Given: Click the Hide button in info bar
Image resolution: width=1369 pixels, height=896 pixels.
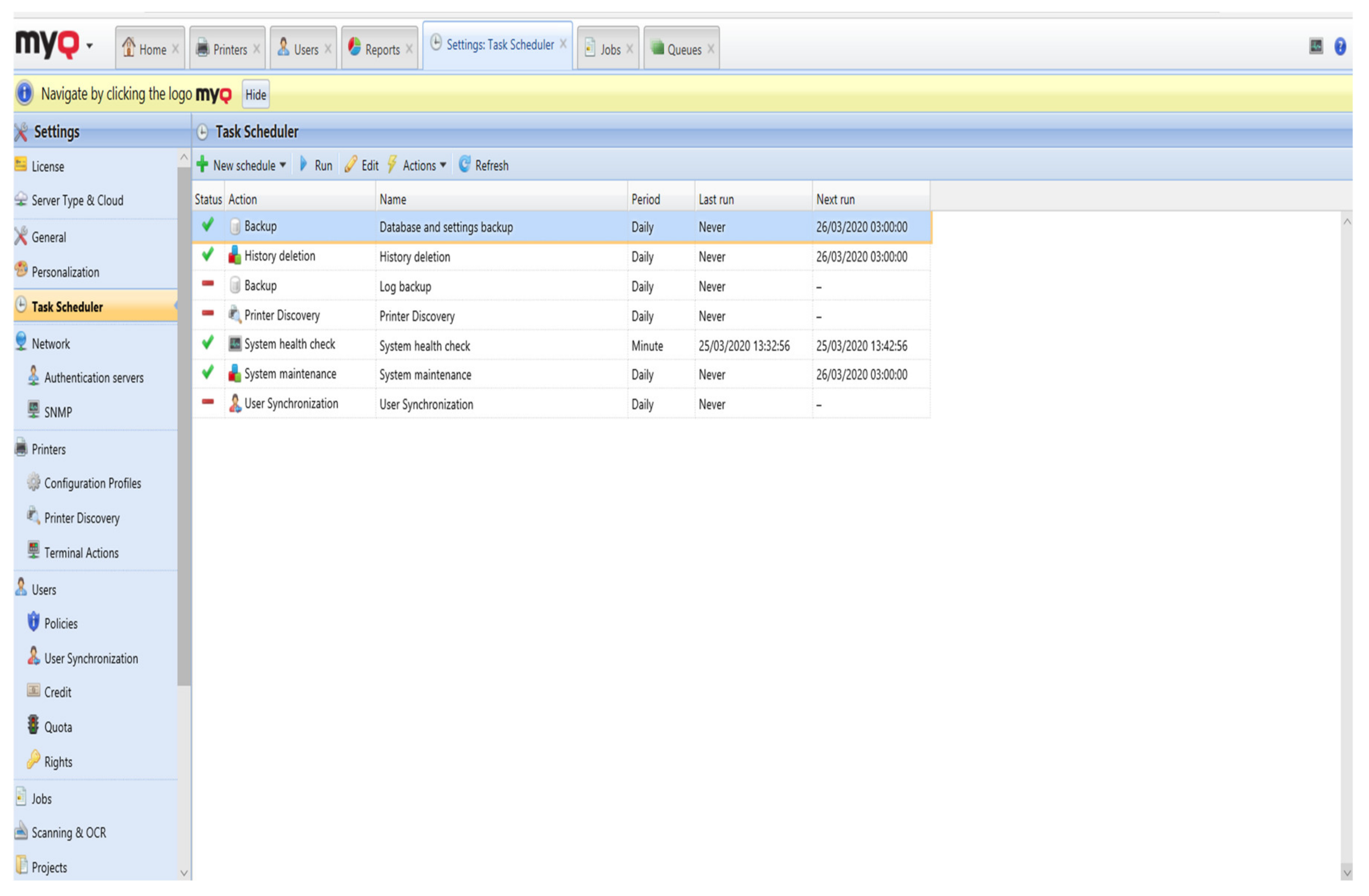Looking at the screenshot, I should pyautogui.click(x=256, y=95).
